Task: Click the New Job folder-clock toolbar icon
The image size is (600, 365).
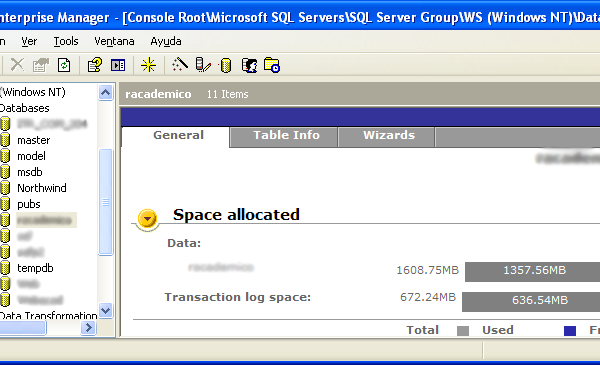Action: (x=272, y=65)
